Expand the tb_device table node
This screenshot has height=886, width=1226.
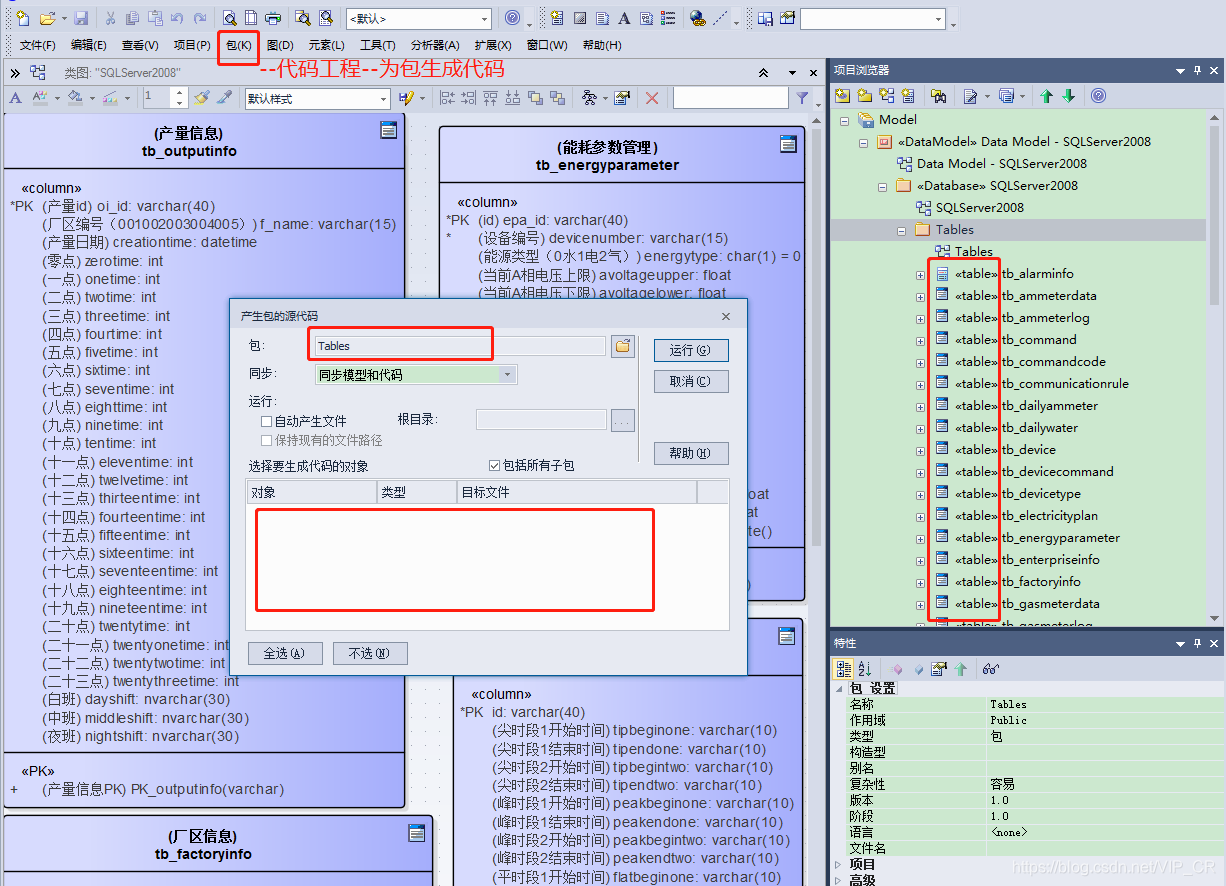pyautogui.click(x=920, y=450)
